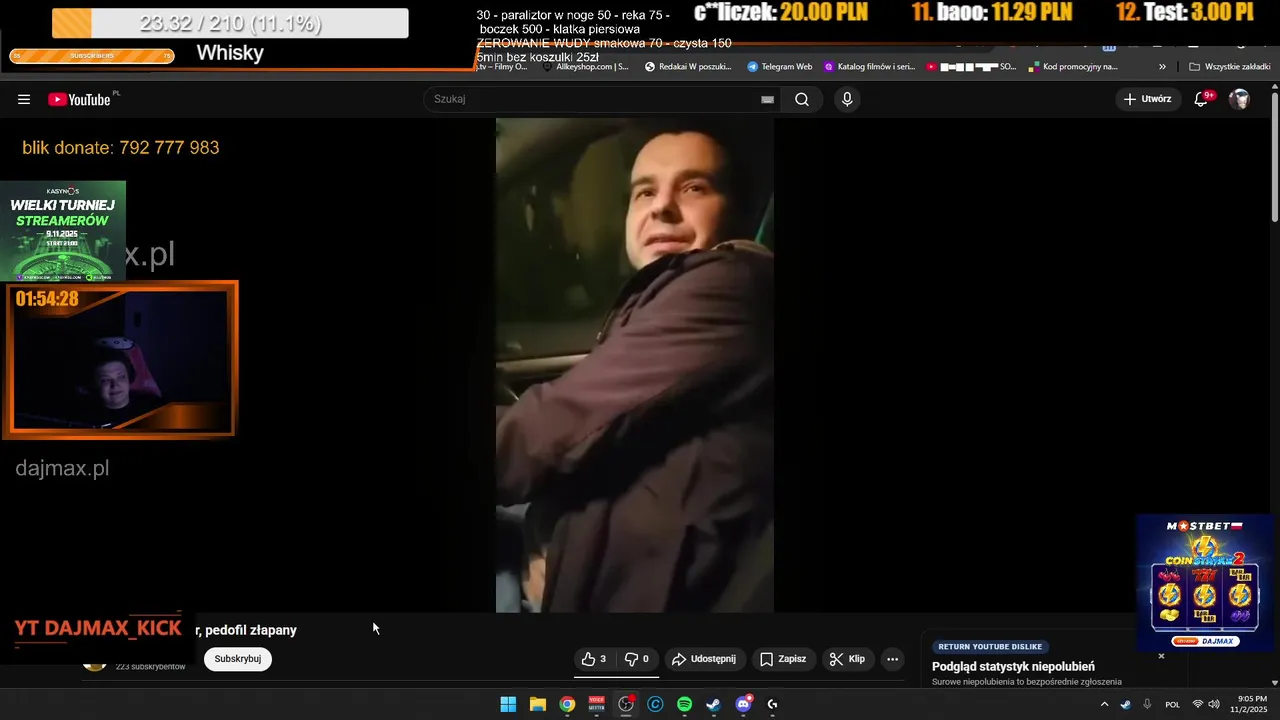Close the Return YouTube Dislike panel
Viewport: 1280px width, 720px height.
click(x=1161, y=656)
